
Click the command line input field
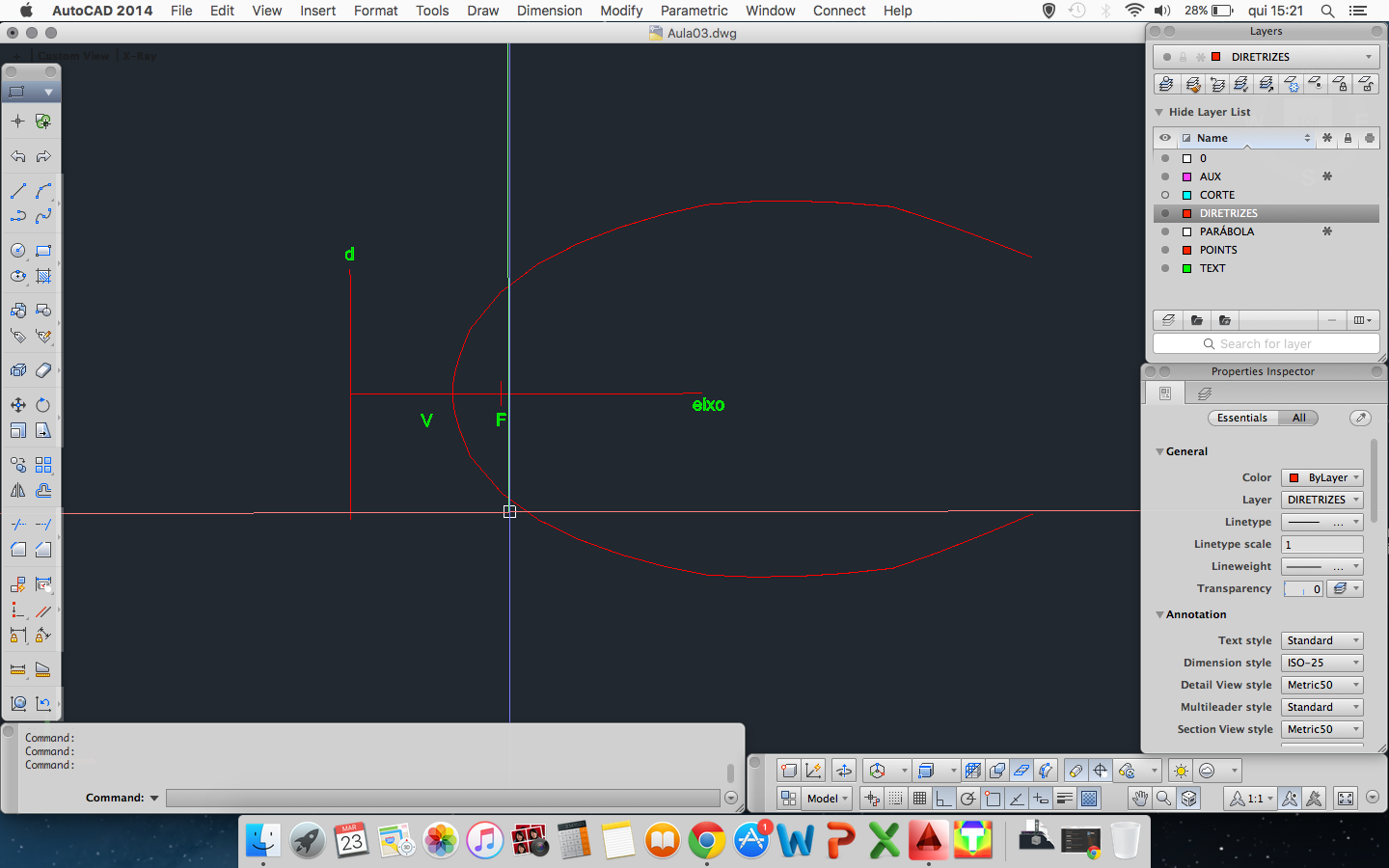click(x=443, y=798)
